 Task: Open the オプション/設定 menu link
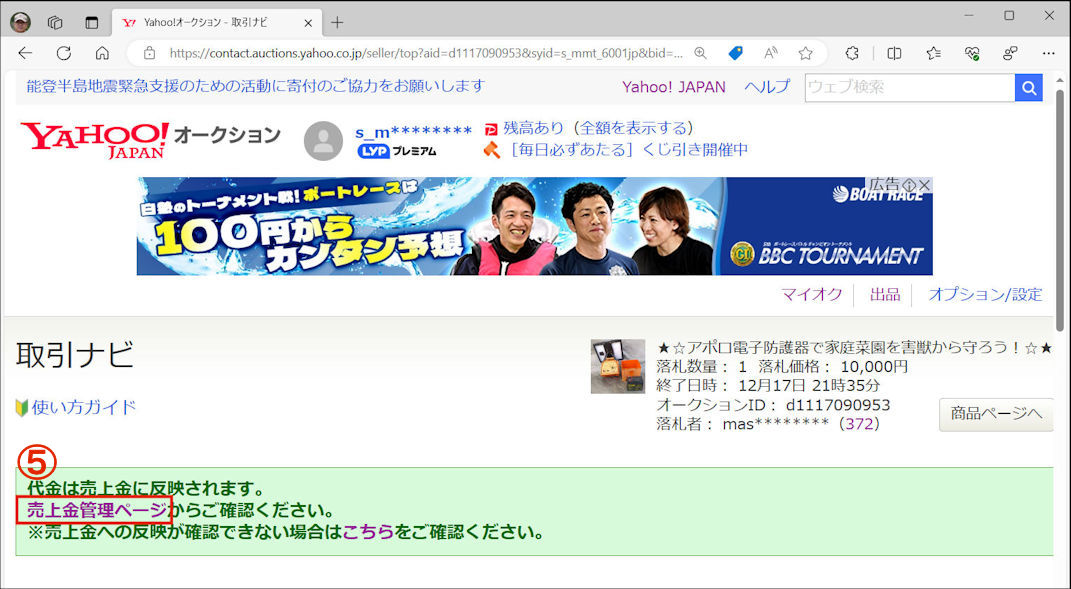pos(984,294)
